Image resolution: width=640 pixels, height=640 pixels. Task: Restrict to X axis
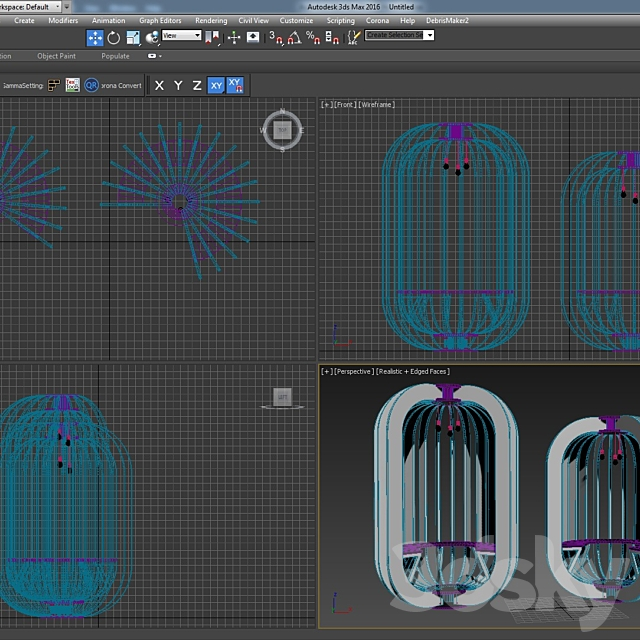(x=159, y=85)
